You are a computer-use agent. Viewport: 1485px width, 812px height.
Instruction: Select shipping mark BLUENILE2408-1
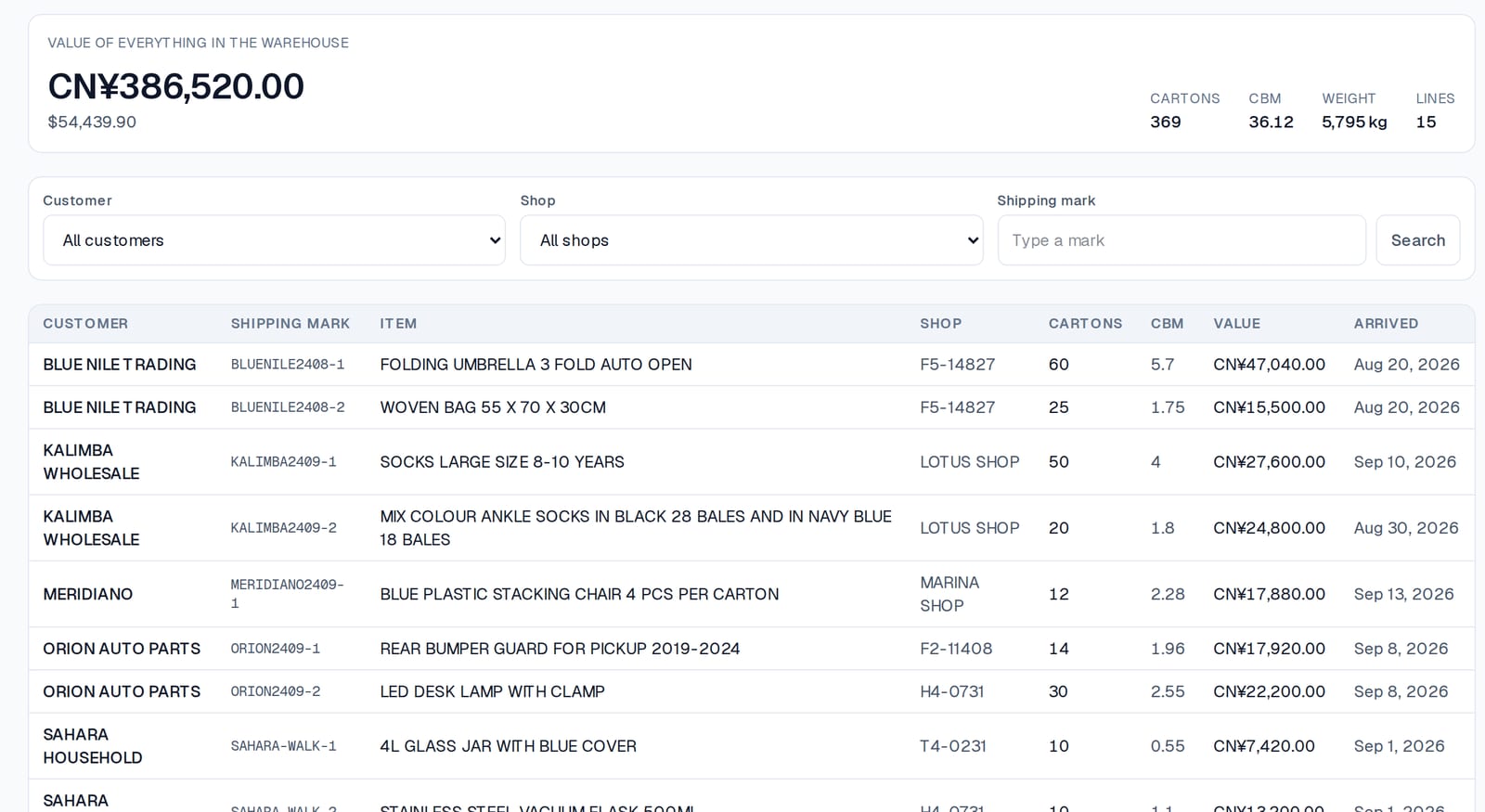tap(288, 365)
